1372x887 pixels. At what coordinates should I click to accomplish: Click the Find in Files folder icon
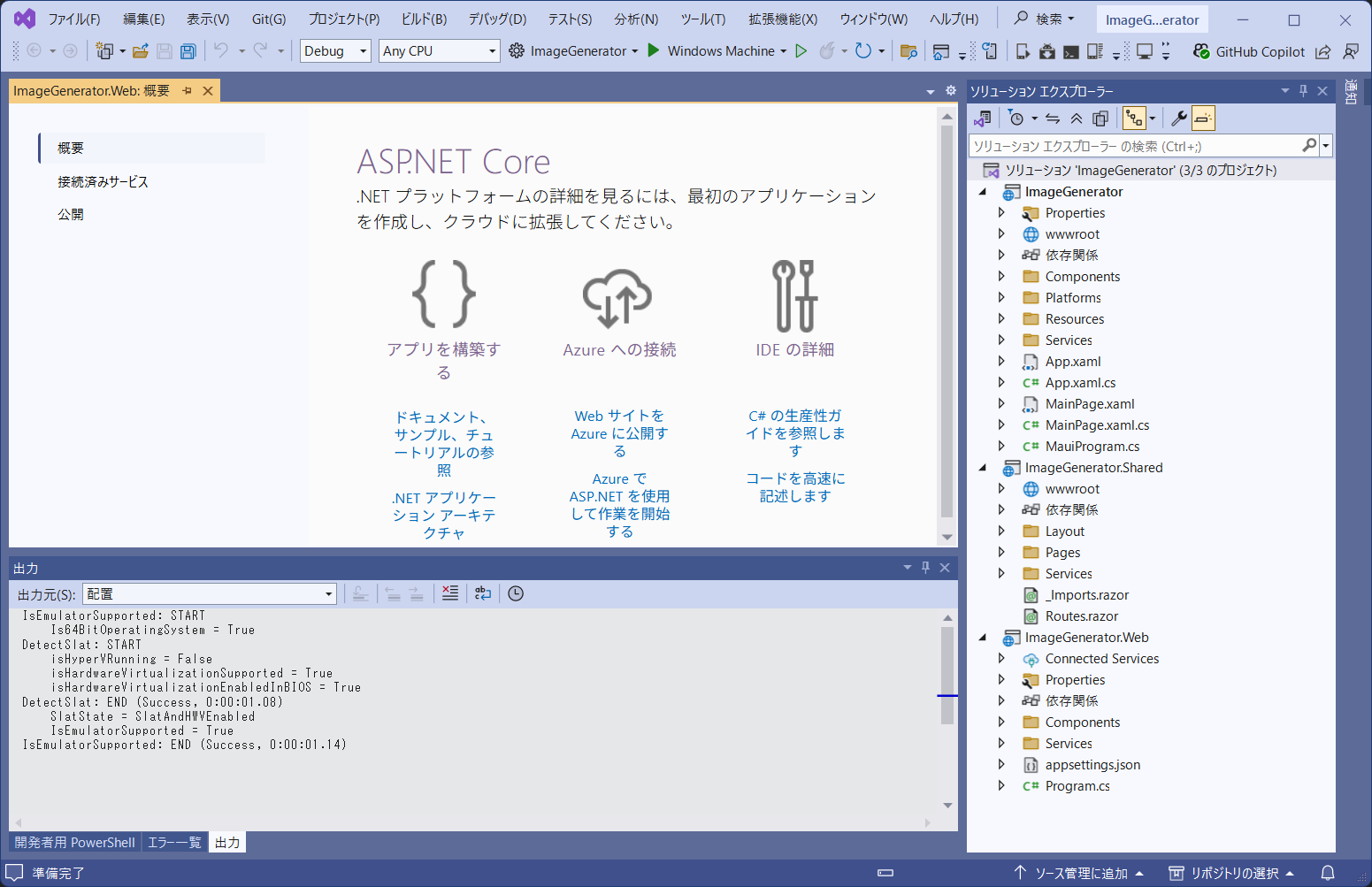(x=908, y=51)
